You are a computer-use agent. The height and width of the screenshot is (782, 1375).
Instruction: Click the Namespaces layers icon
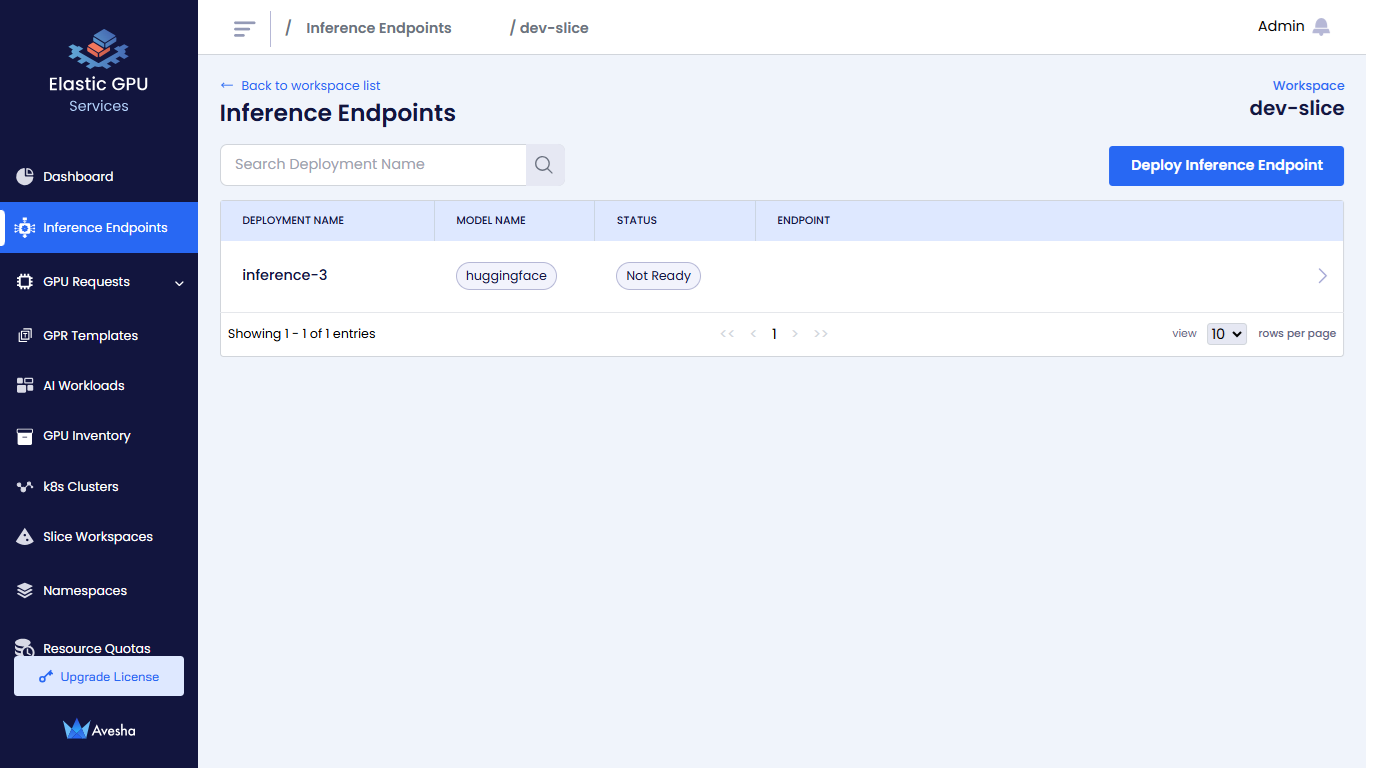[x=25, y=591]
